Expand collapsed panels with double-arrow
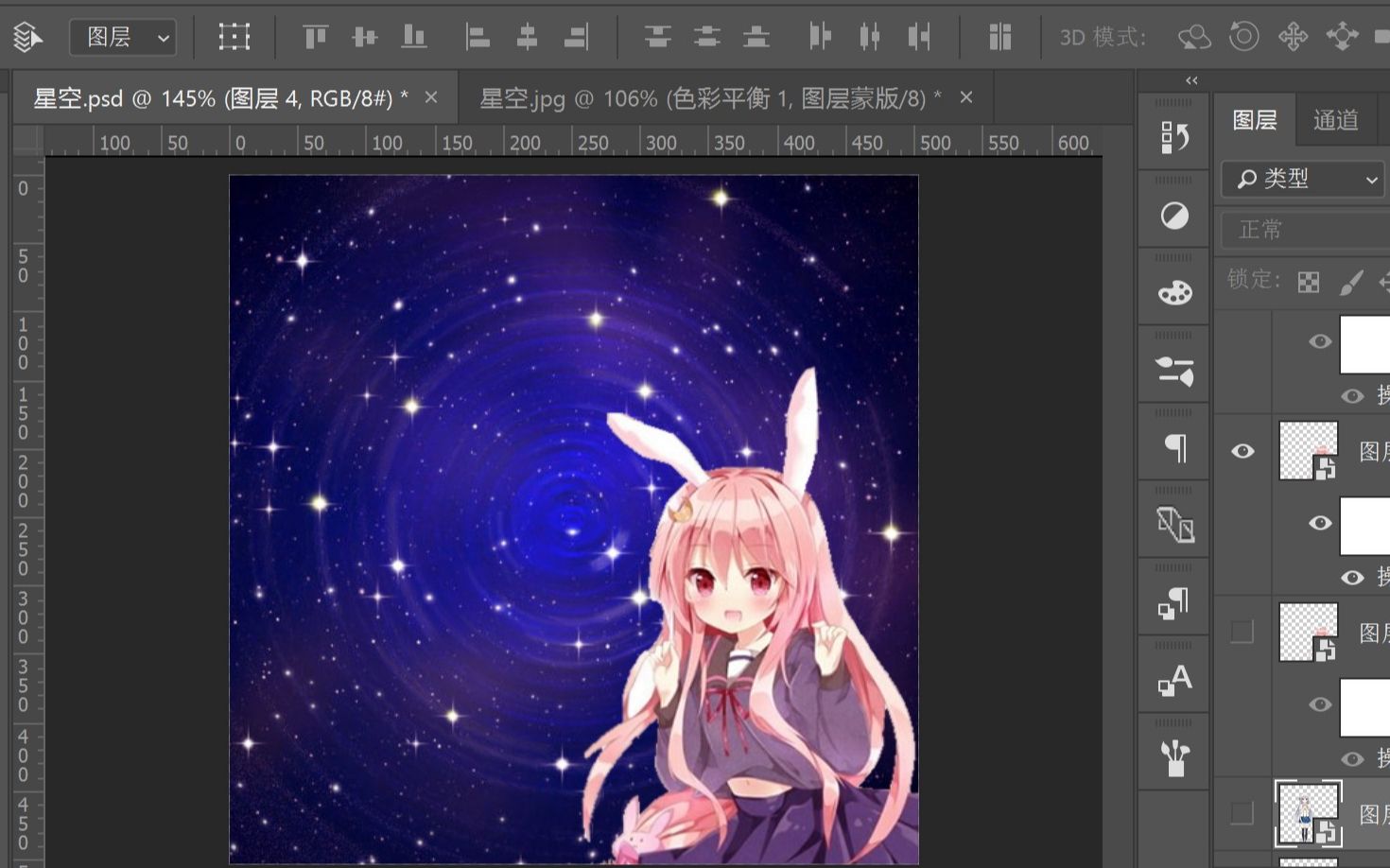Screen dimensions: 1390x868 (1191, 80)
